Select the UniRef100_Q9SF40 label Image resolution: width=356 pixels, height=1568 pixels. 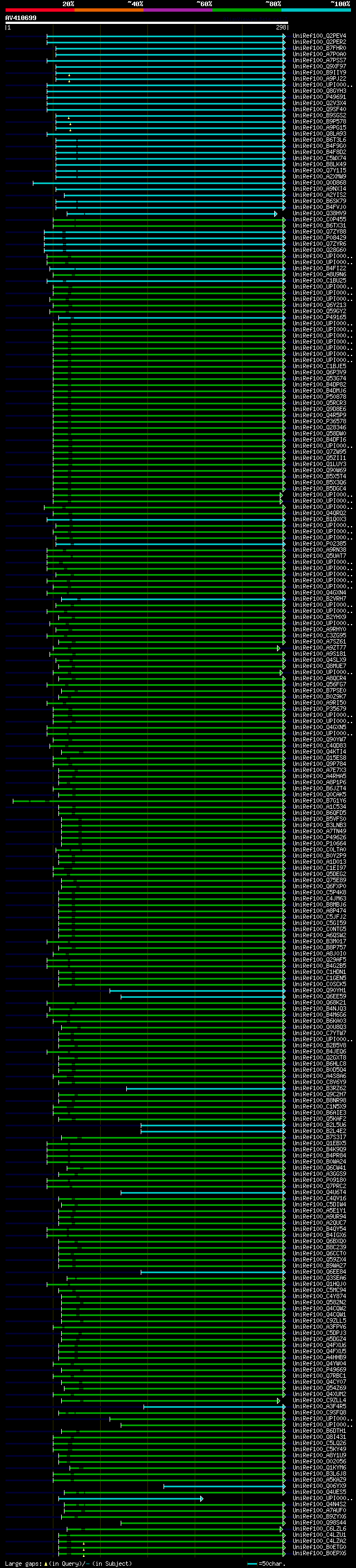pyautogui.click(x=319, y=109)
